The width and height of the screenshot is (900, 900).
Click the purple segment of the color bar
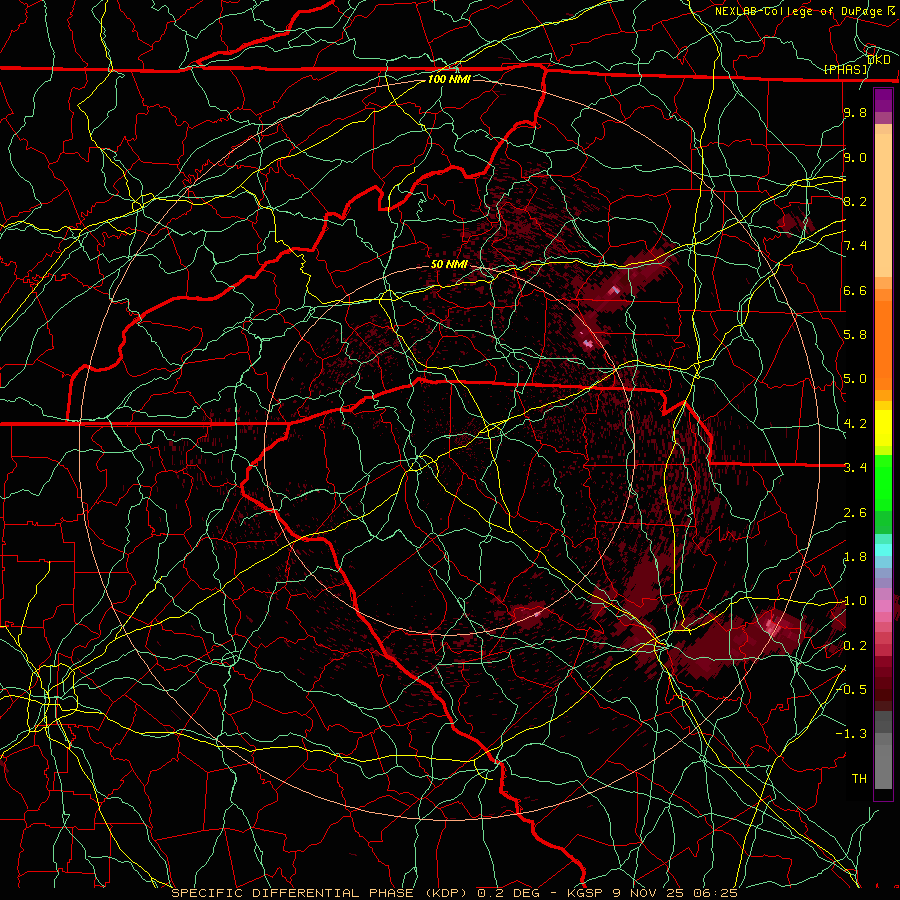coord(883,100)
